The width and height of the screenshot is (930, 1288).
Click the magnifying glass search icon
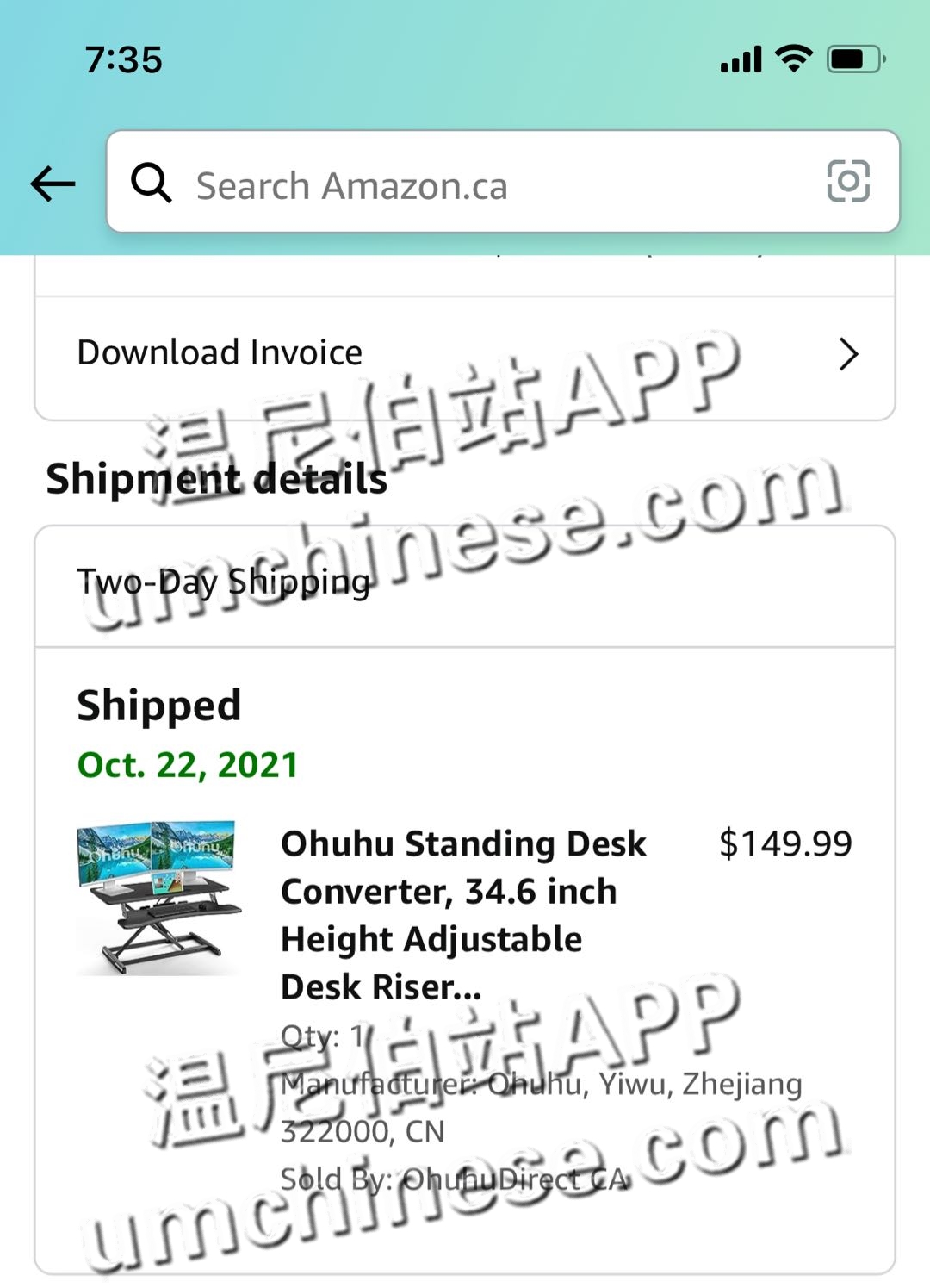click(152, 183)
